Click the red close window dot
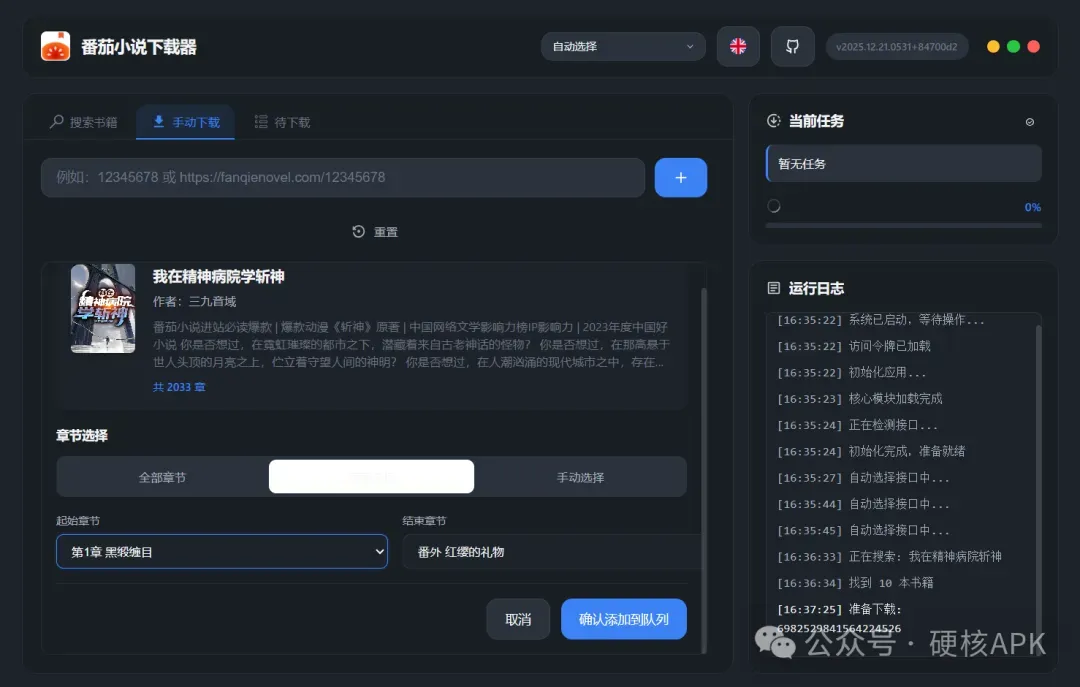1080x687 pixels. coord(1033,46)
